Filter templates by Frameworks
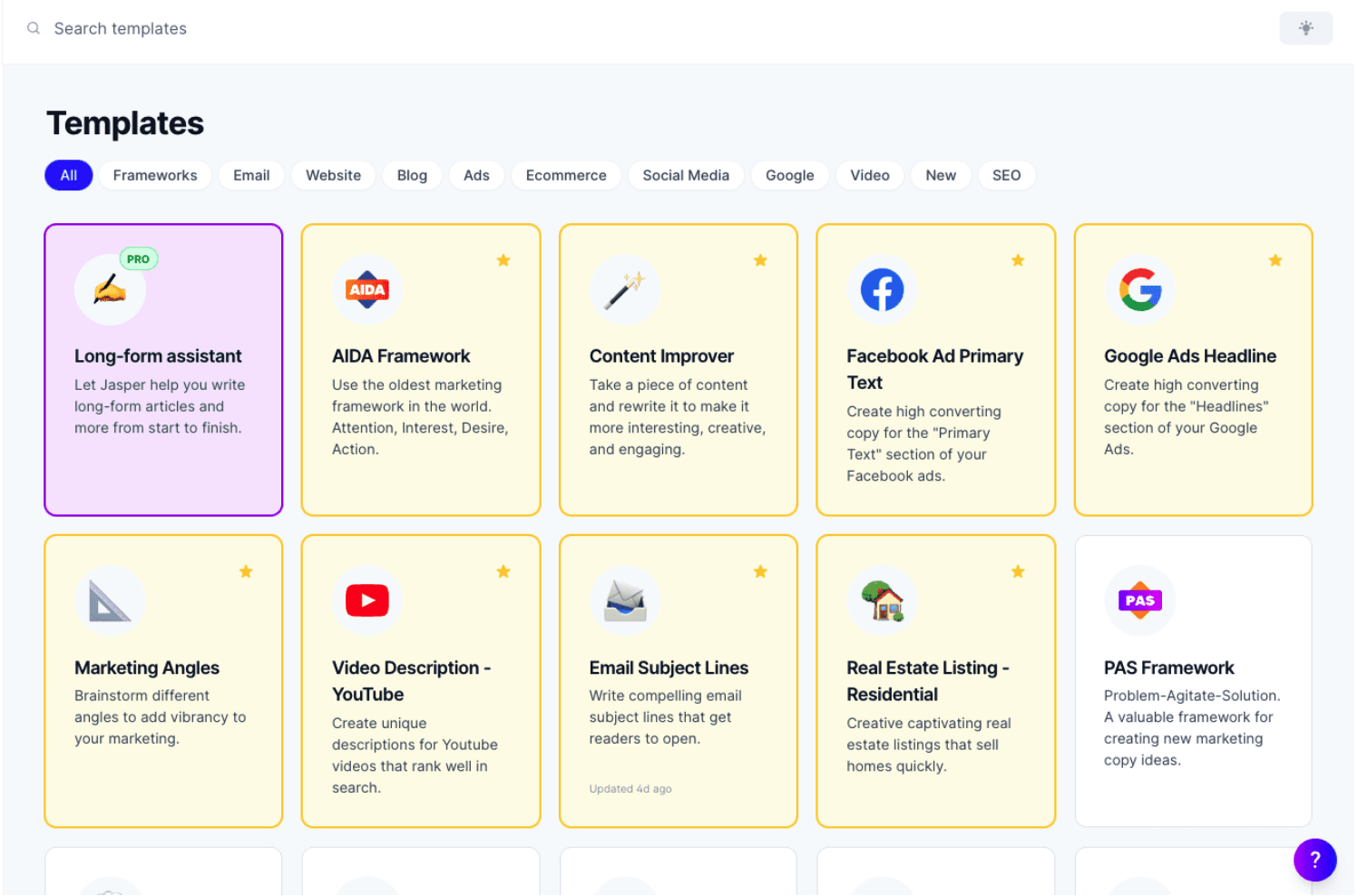 coord(155,176)
